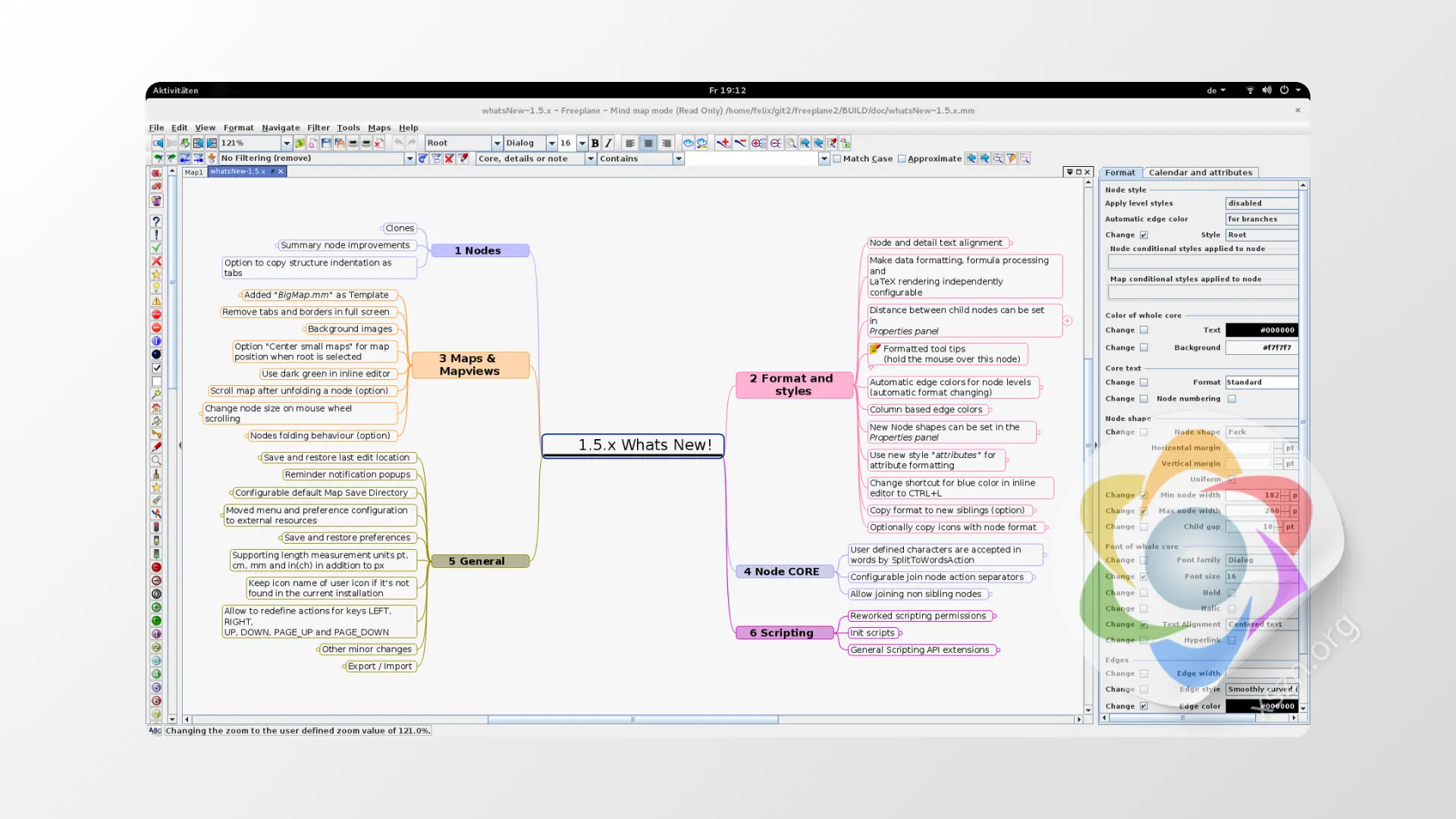The height and width of the screenshot is (819, 1456).
Task: Toggle Change checkbox for Text color
Action: click(x=1144, y=330)
